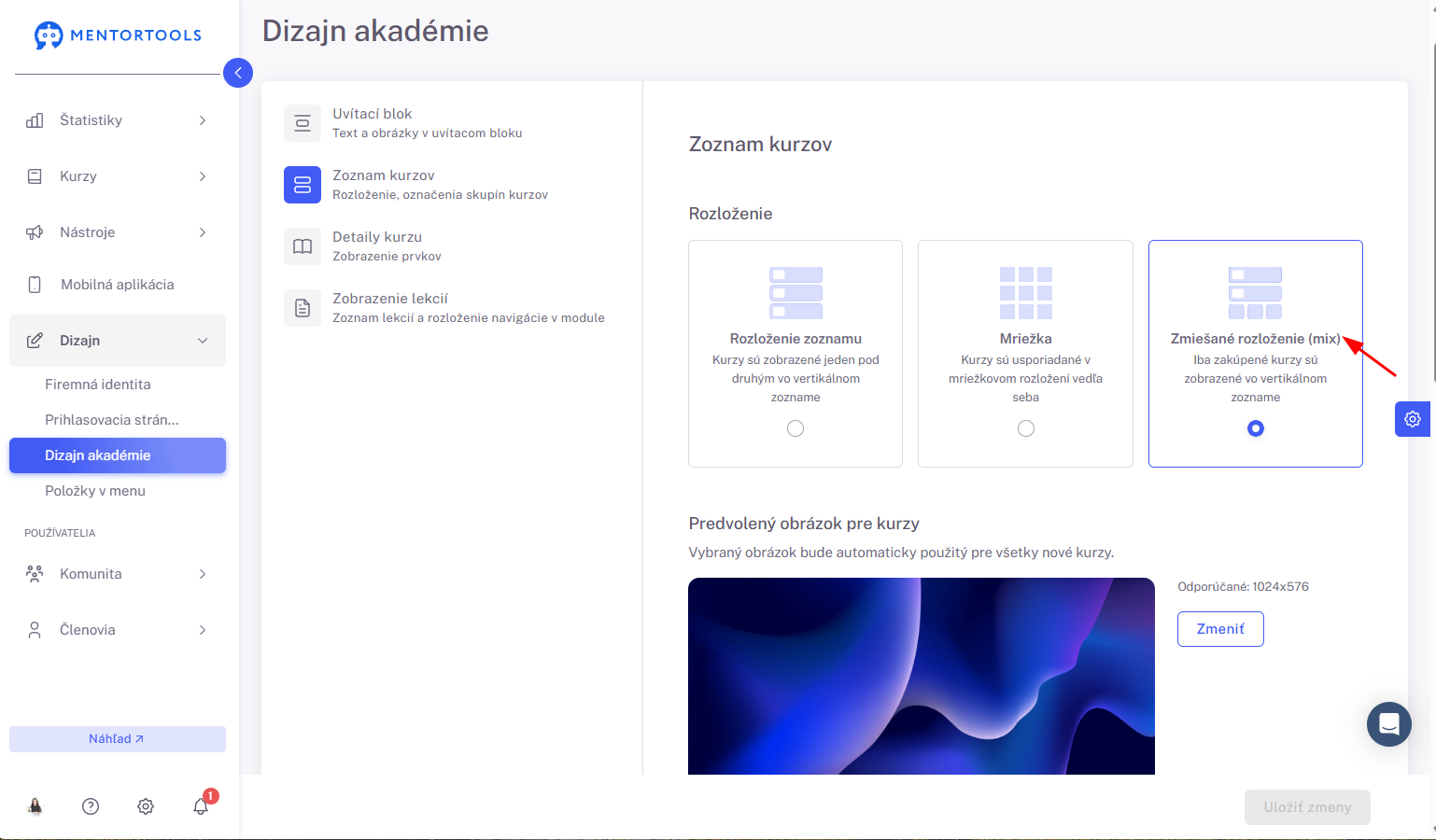Image resolution: width=1436 pixels, height=840 pixels.
Task: Collapse the Dizajn sidebar section
Action: [118, 341]
